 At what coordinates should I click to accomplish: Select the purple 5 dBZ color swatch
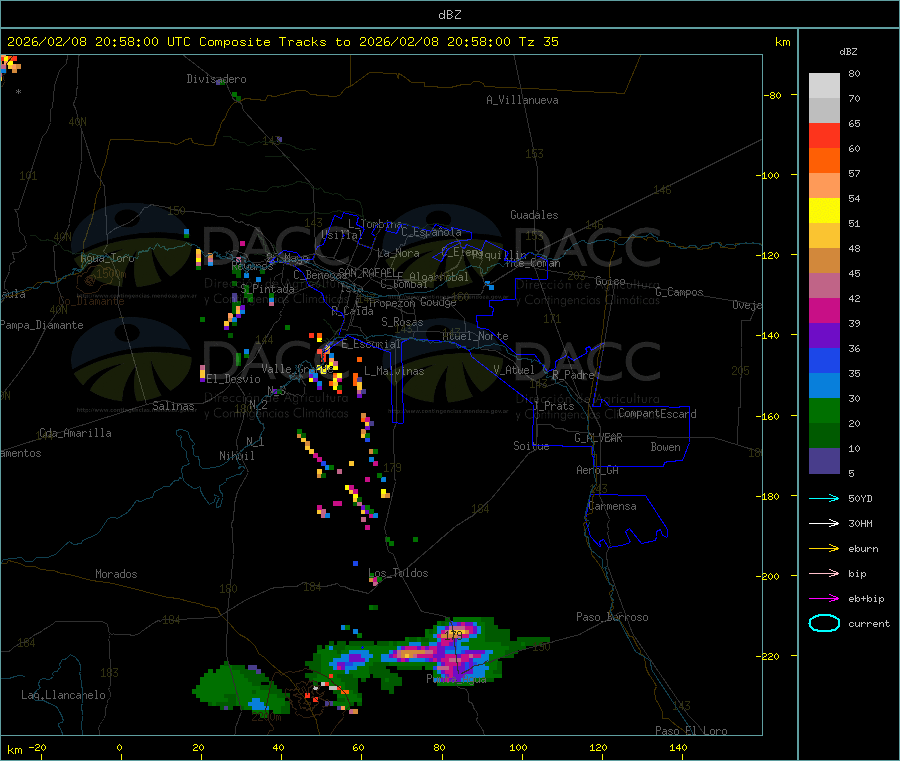tap(824, 461)
